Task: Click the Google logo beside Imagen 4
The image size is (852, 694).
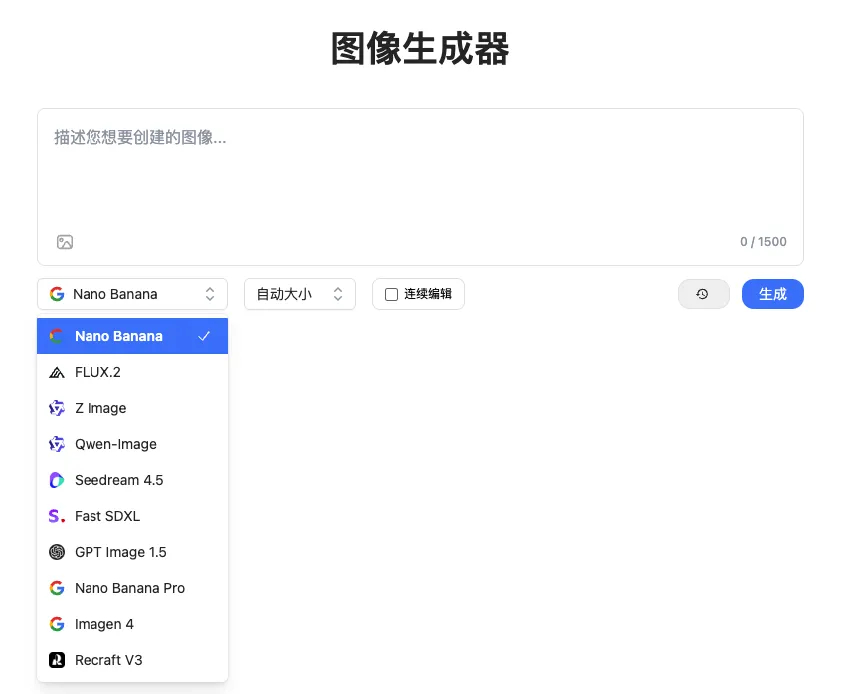Action: (57, 624)
